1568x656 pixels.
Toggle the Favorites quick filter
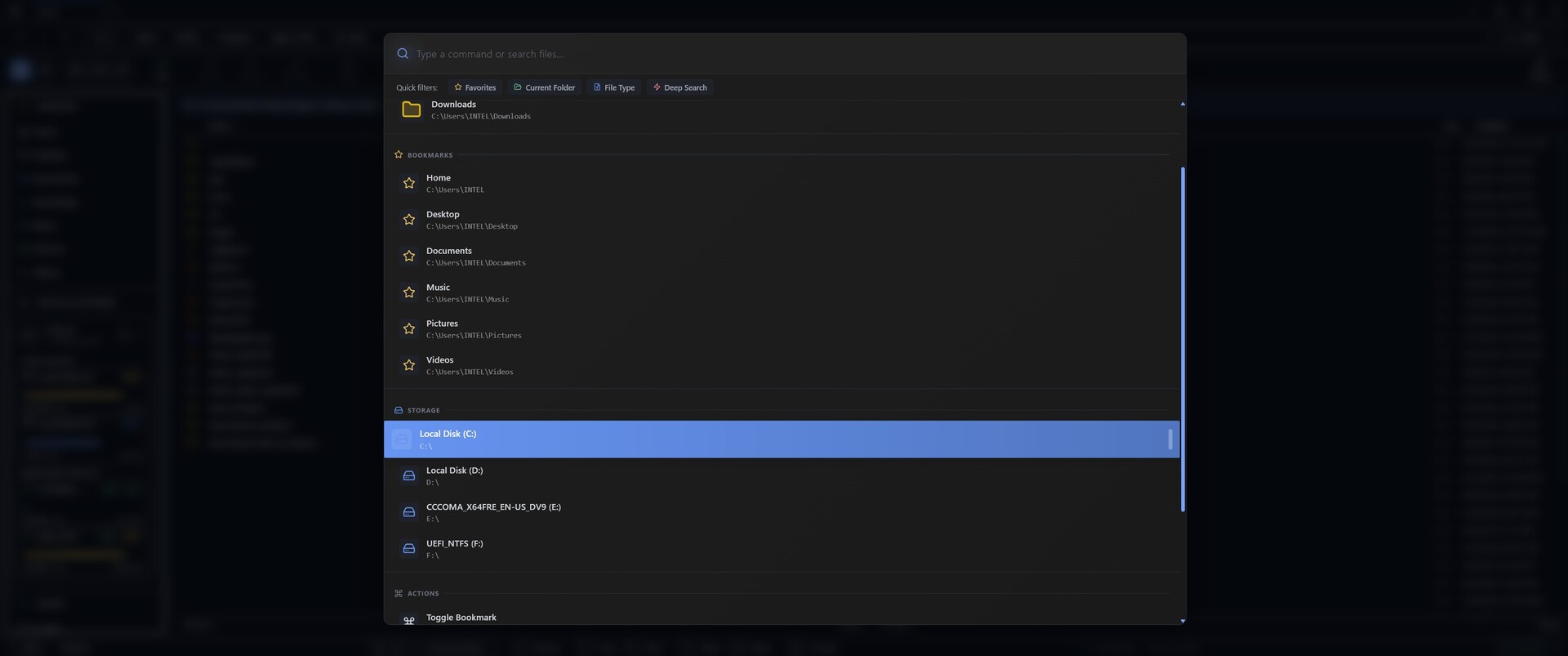[x=475, y=87]
